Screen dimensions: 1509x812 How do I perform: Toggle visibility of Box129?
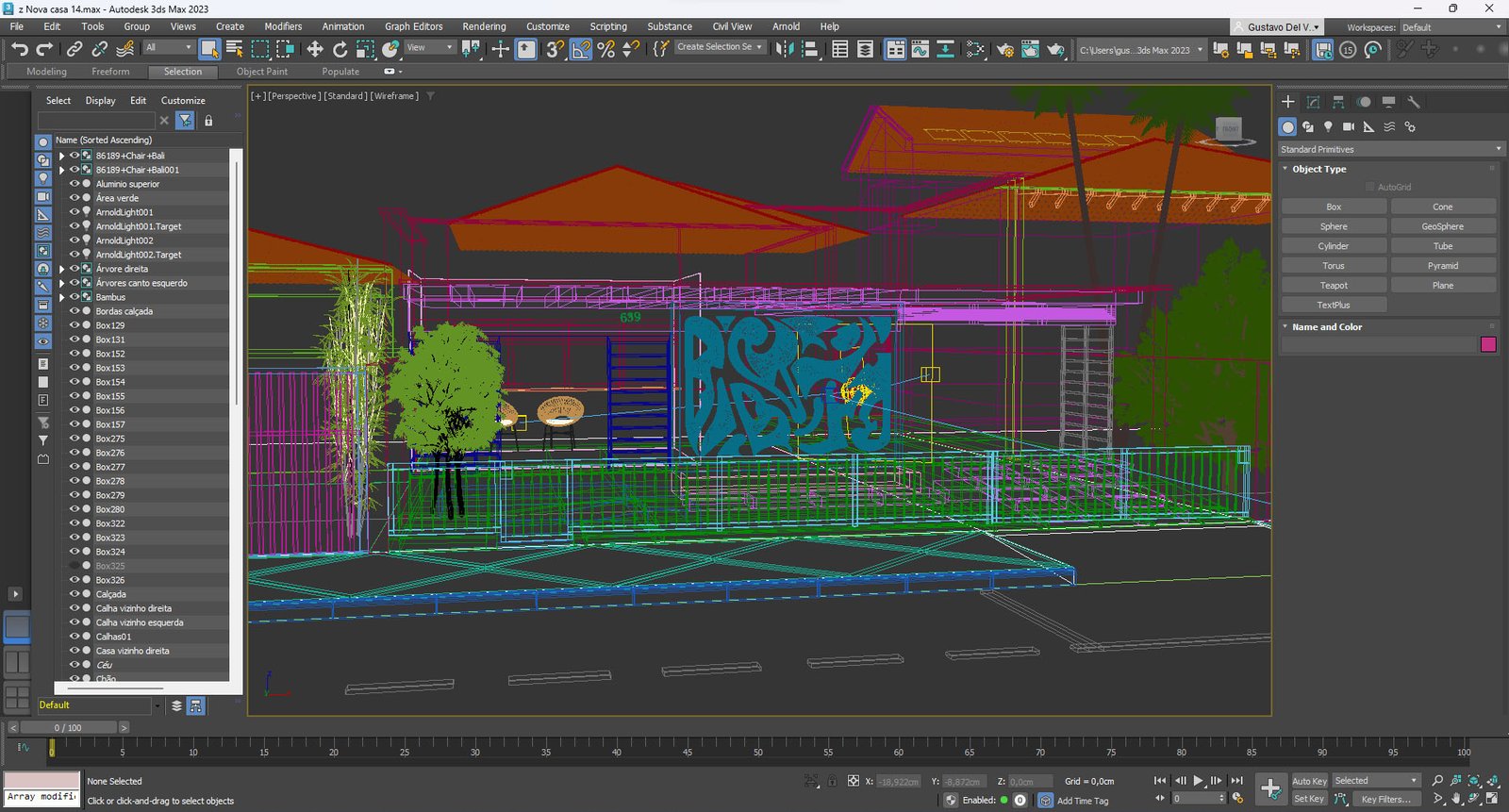pos(75,325)
